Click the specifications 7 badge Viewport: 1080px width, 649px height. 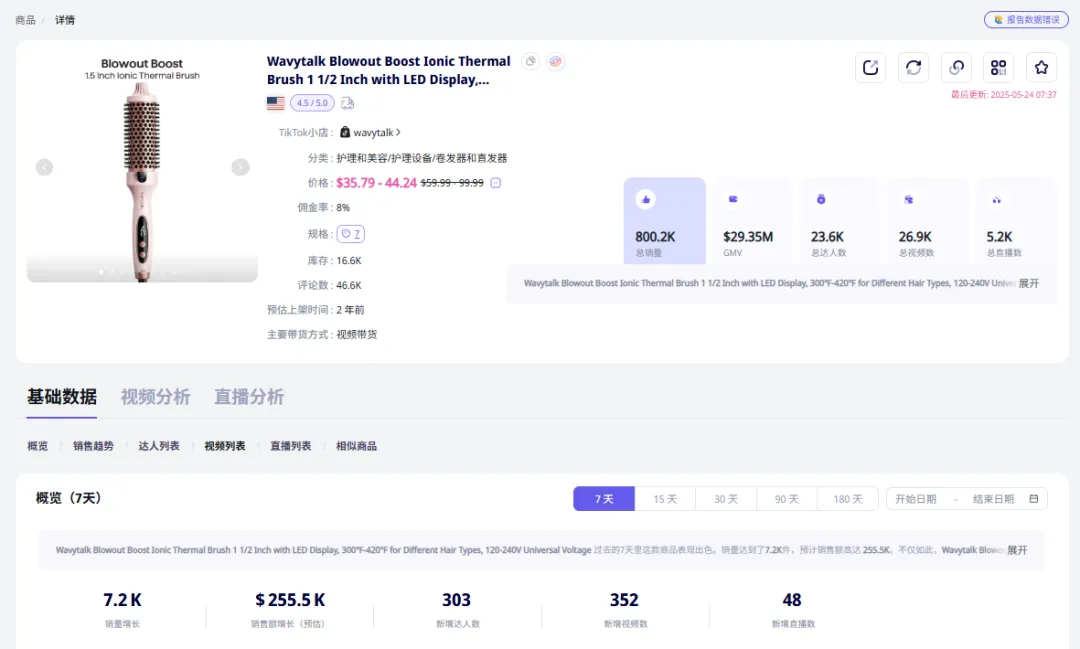click(351, 234)
